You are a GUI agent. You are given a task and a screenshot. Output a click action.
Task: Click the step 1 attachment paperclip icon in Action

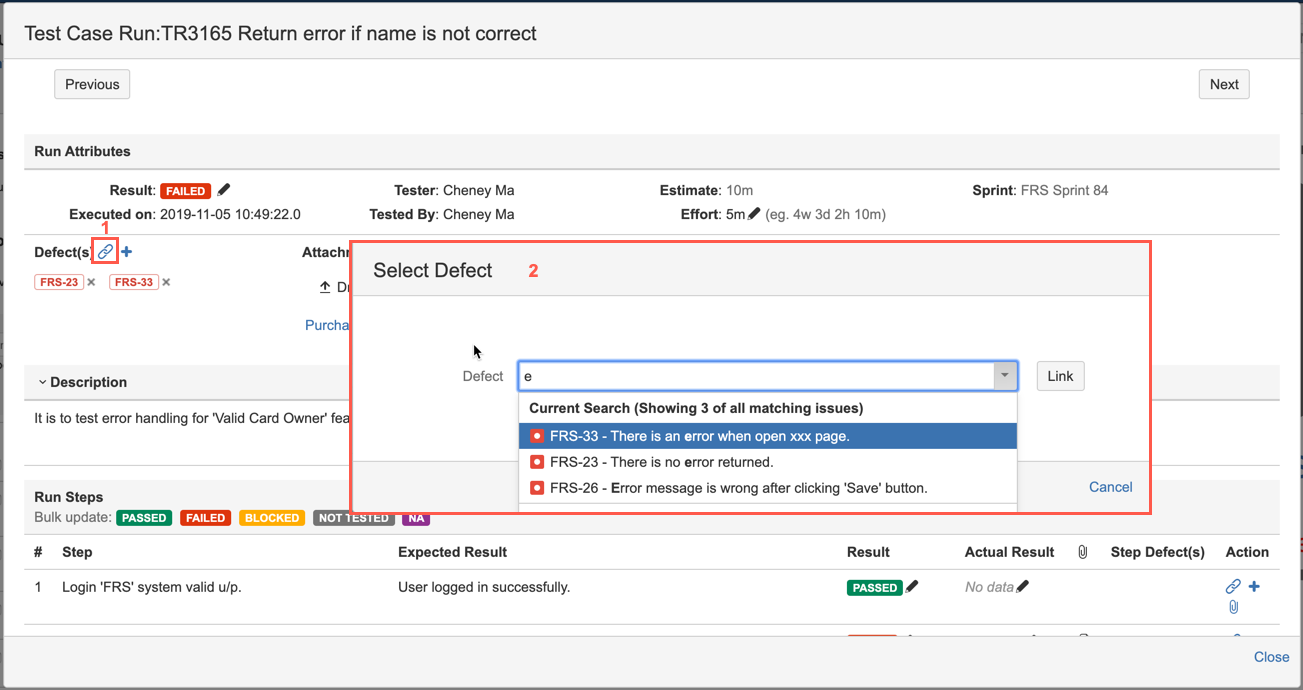pos(1233,607)
